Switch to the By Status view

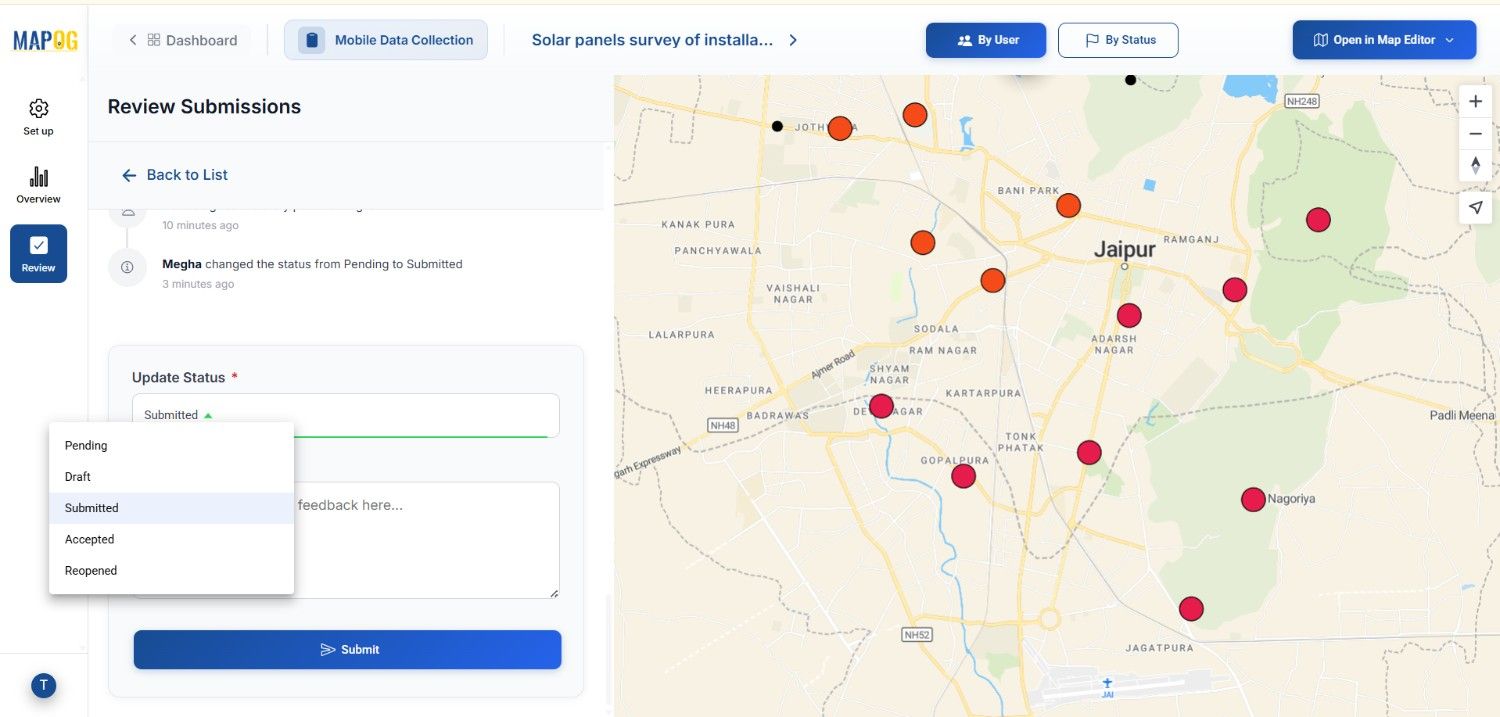(x=1117, y=40)
